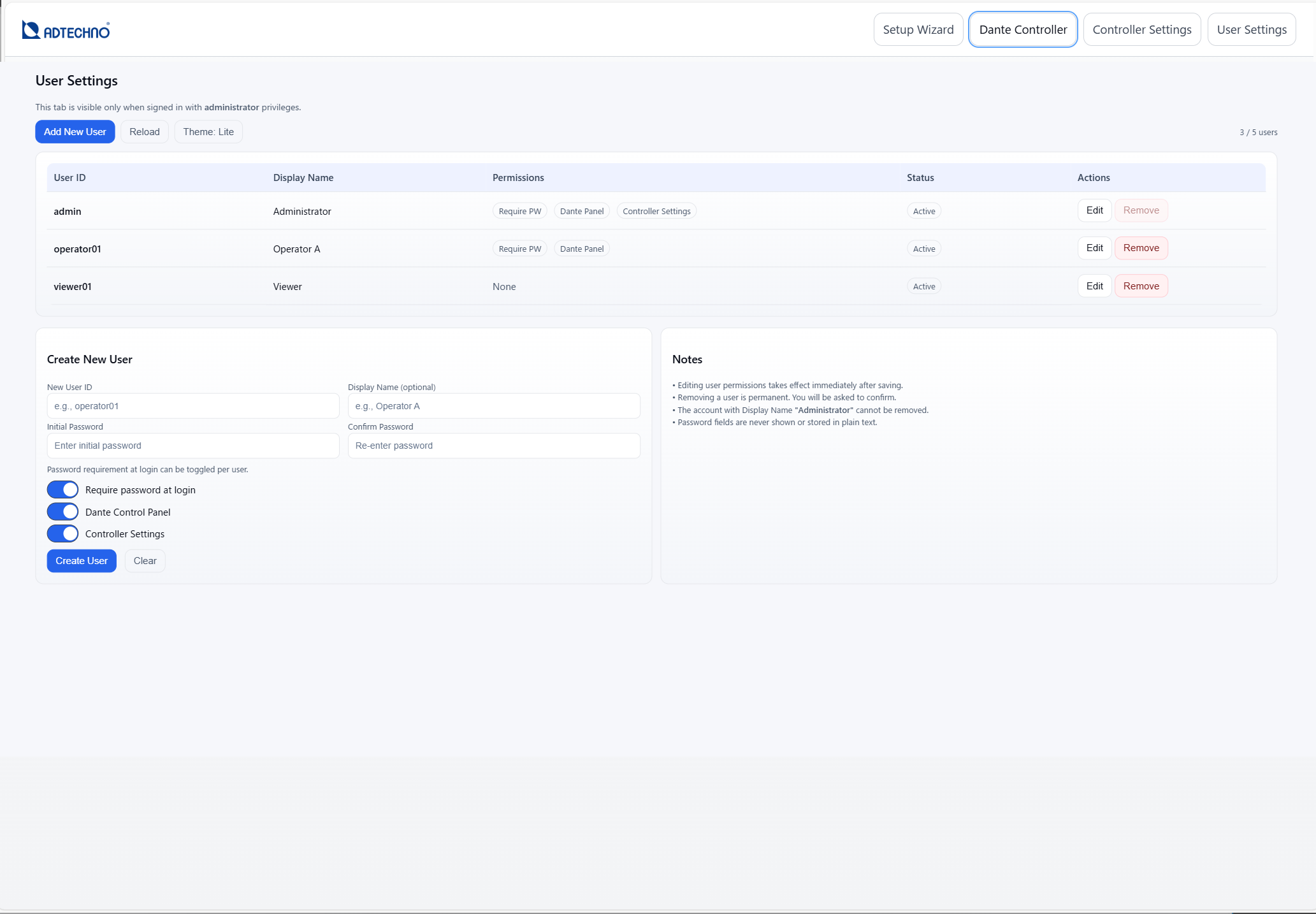1316x914 pixels.
Task: Turn off the Dante Control Panel toggle
Action: coord(62,511)
